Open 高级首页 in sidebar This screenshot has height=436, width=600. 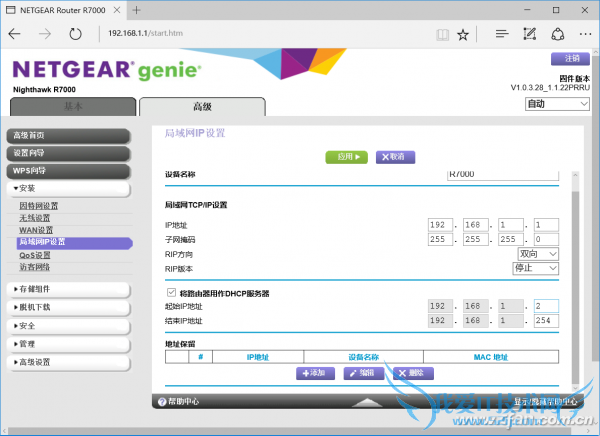click(68, 136)
